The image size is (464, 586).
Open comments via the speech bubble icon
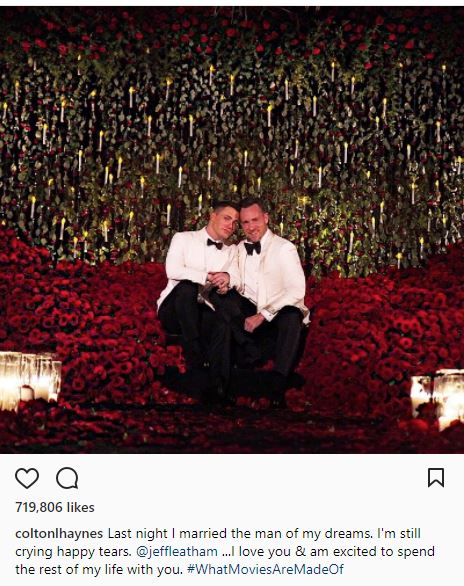[x=67, y=478]
